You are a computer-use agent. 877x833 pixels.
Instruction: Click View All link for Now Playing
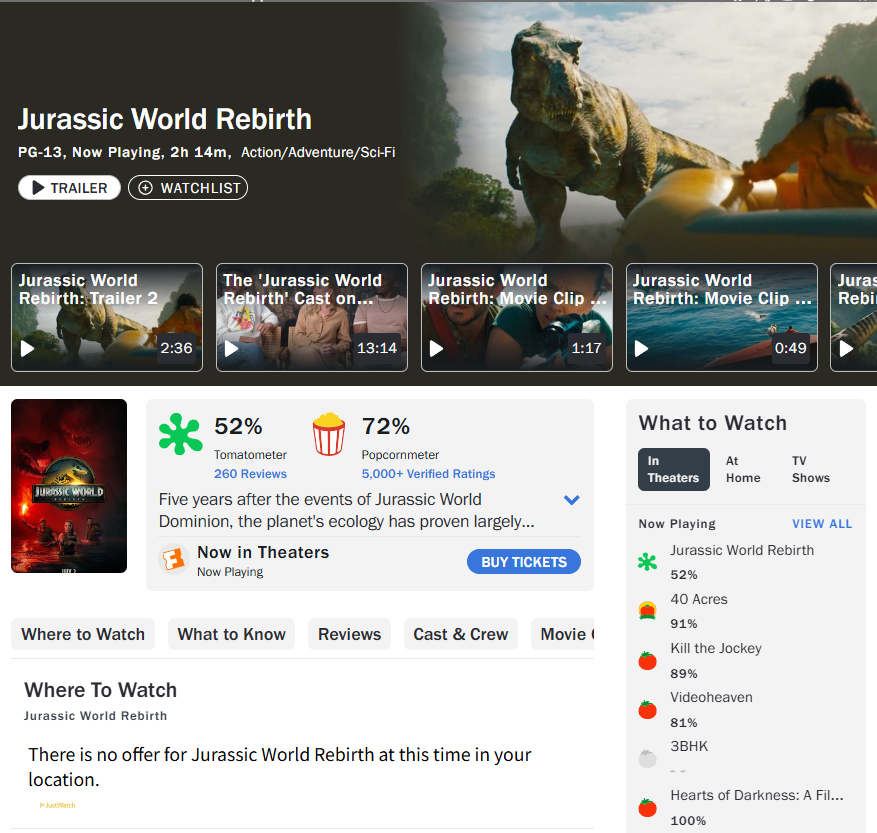tap(822, 524)
